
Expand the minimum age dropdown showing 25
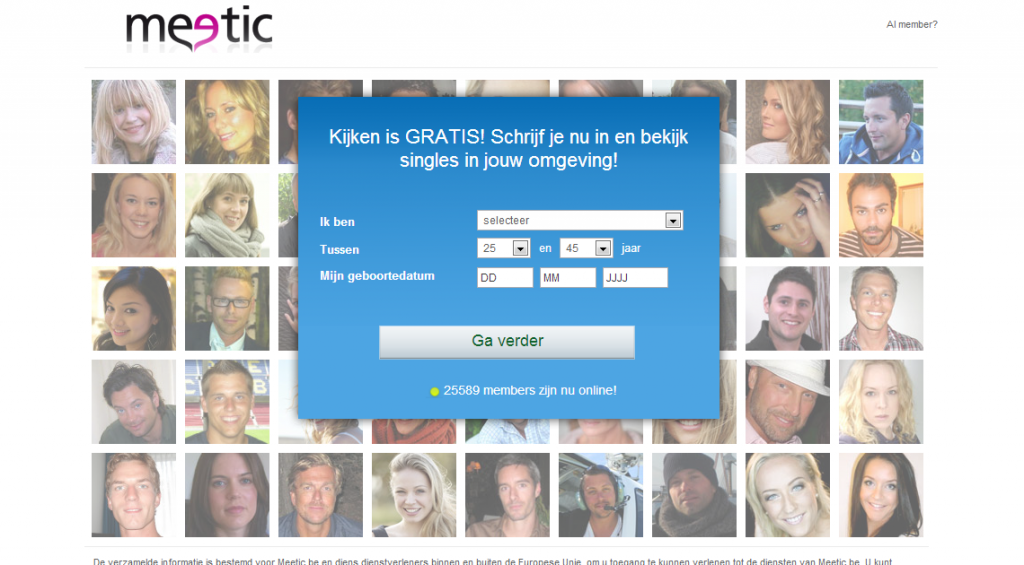click(503, 248)
